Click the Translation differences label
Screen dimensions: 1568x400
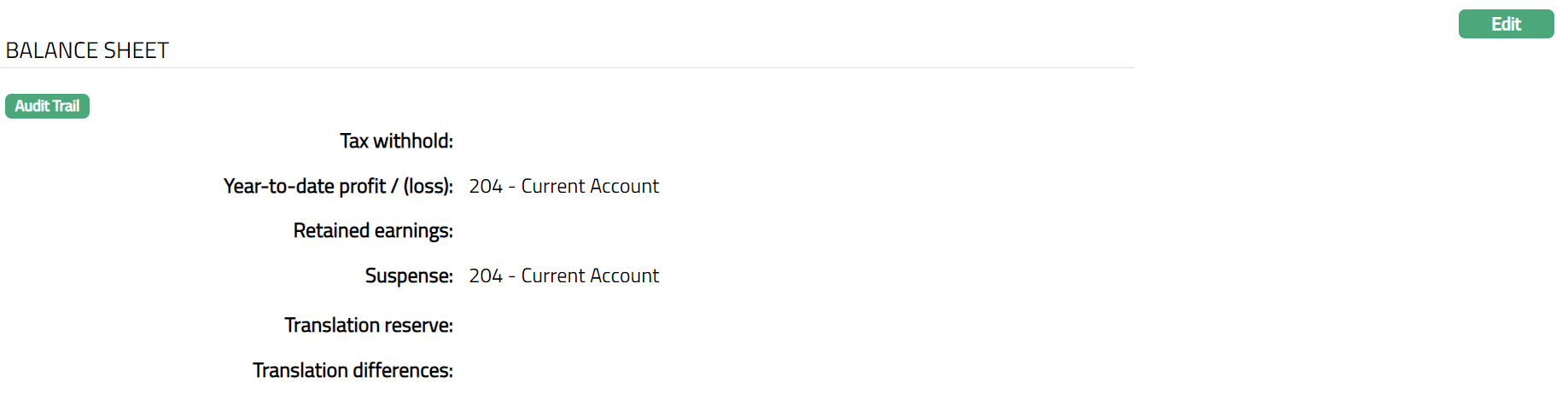(x=353, y=370)
